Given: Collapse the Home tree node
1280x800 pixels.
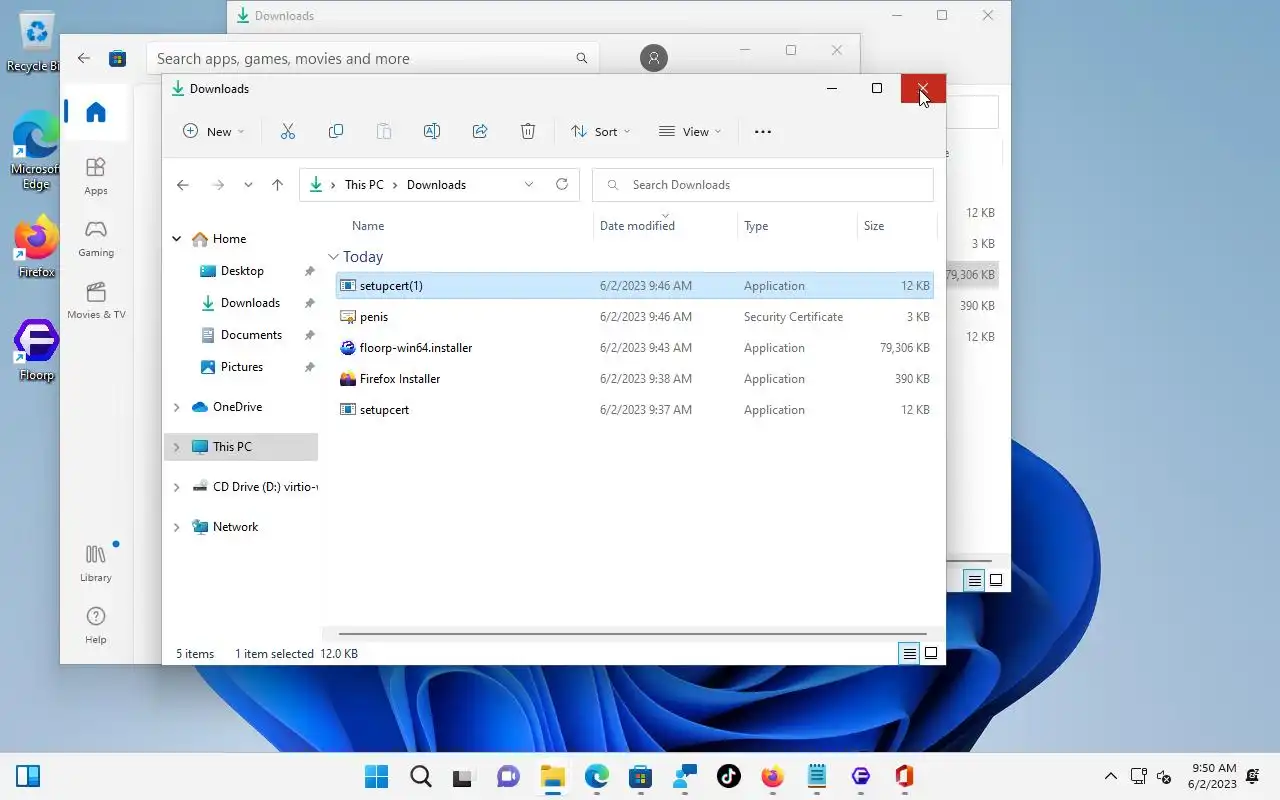Looking at the screenshot, I should click(x=177, y=239).
